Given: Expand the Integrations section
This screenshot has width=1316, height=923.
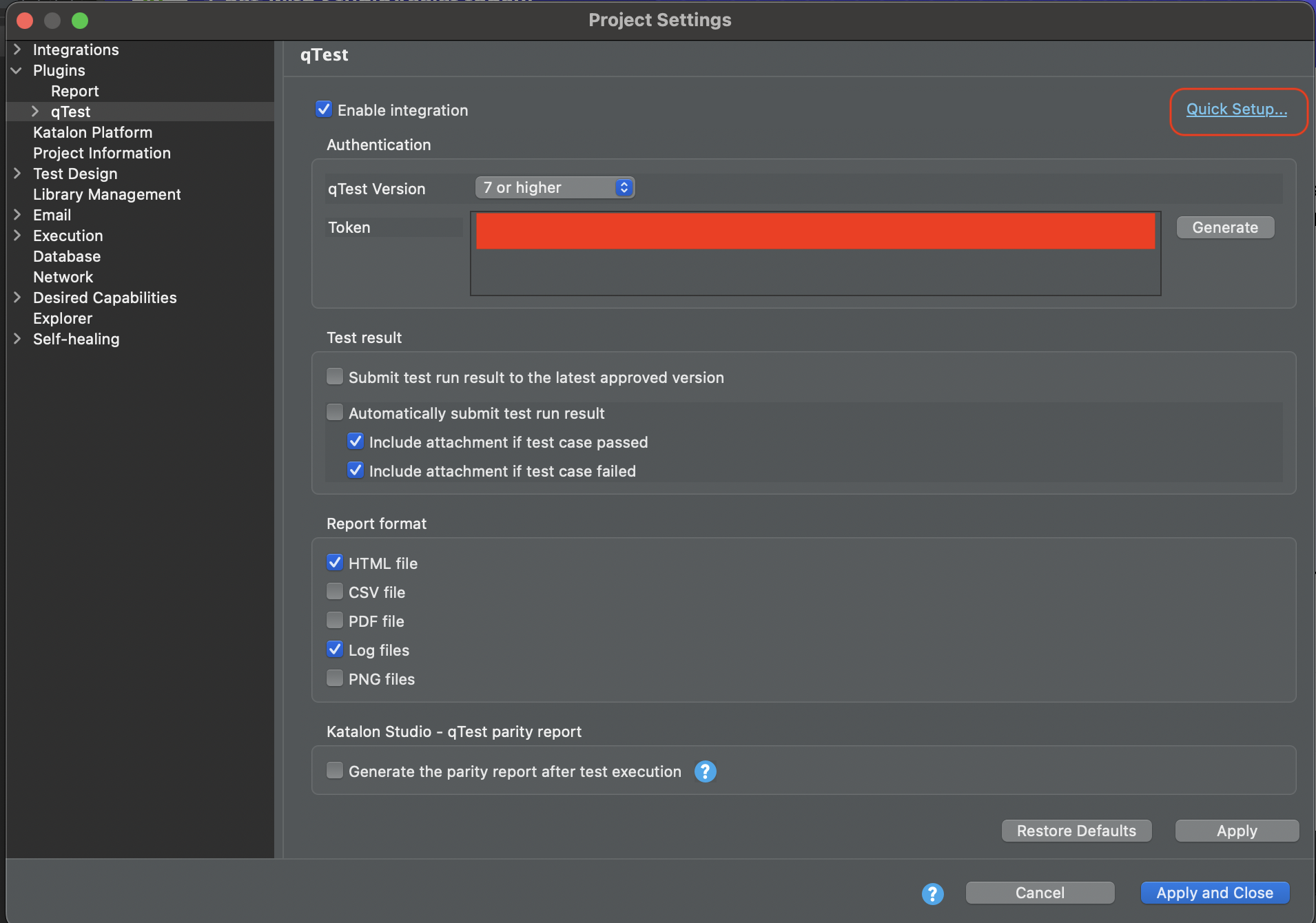Looking at the screenshot, I should pos(17,50).
